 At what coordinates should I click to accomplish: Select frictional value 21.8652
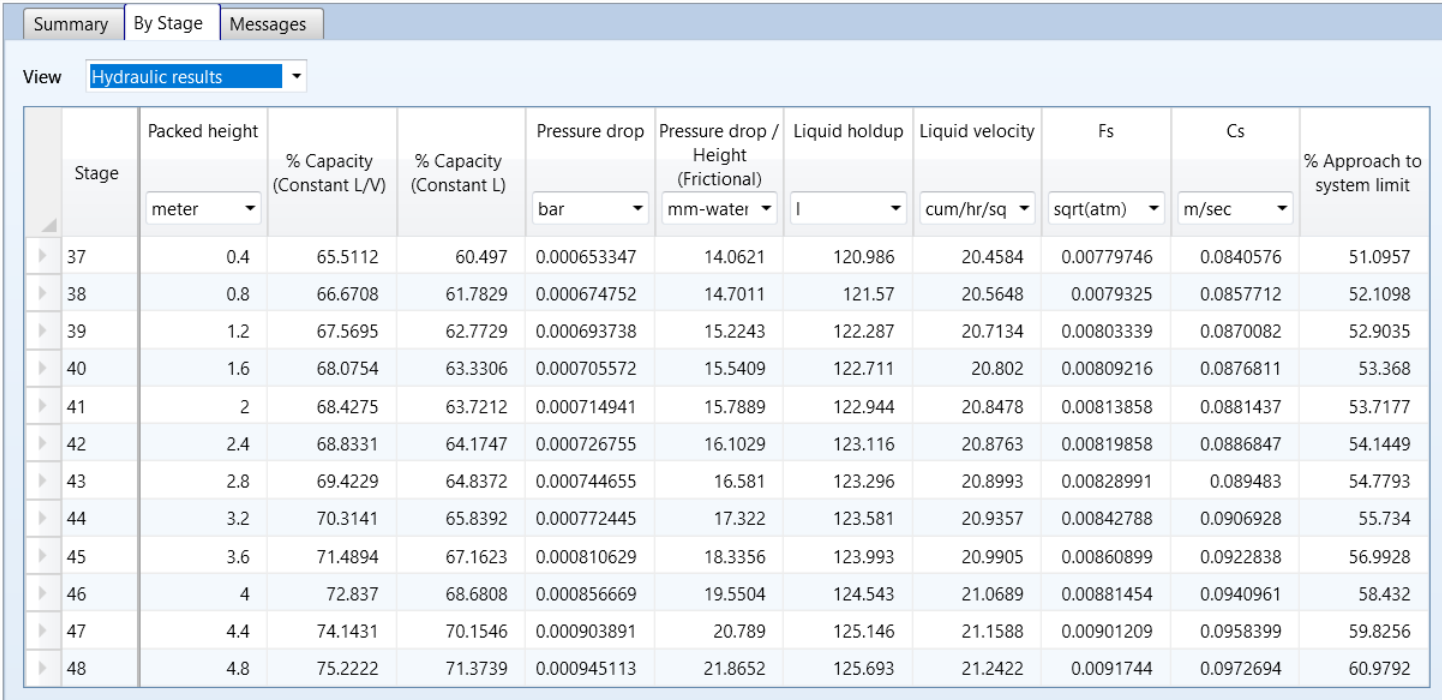click(x=719, y=668)
